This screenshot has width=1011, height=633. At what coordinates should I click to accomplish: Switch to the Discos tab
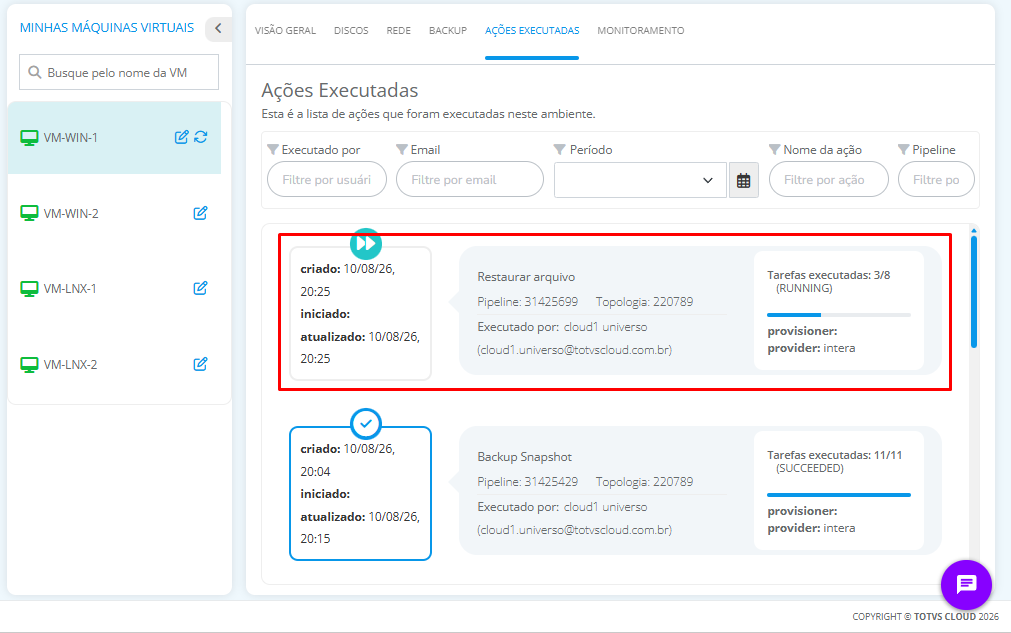351,30
